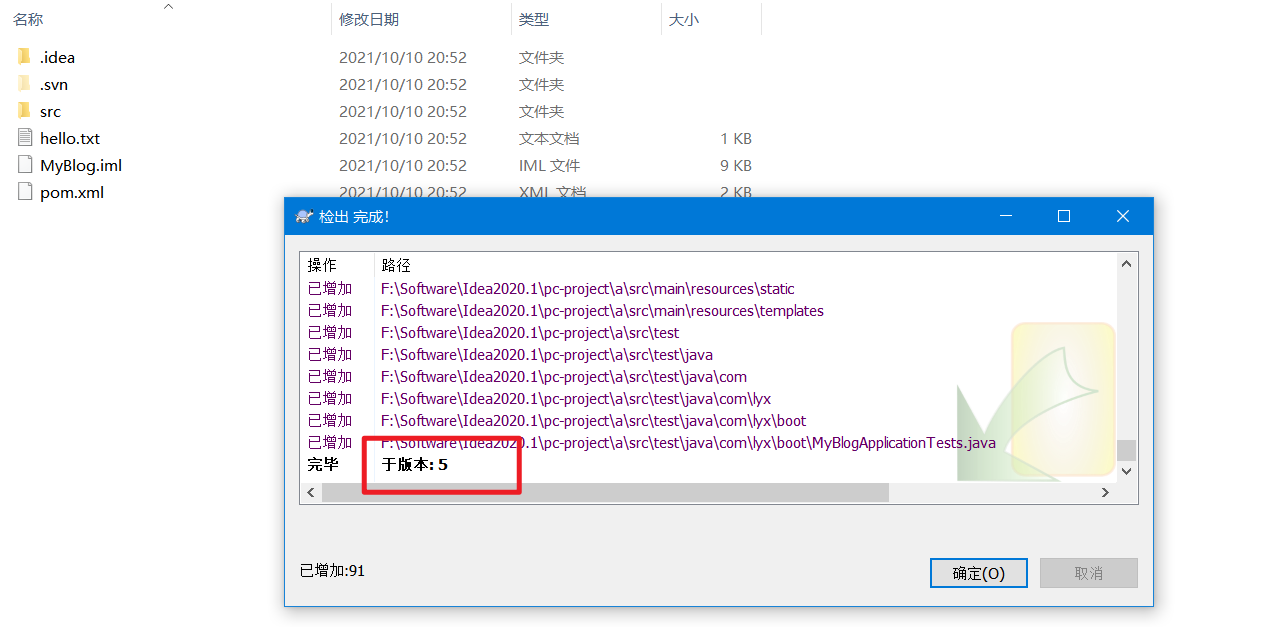Select the .idea folder icon
This screenshot has width=1265, height=627.
[x=24, y=57]
